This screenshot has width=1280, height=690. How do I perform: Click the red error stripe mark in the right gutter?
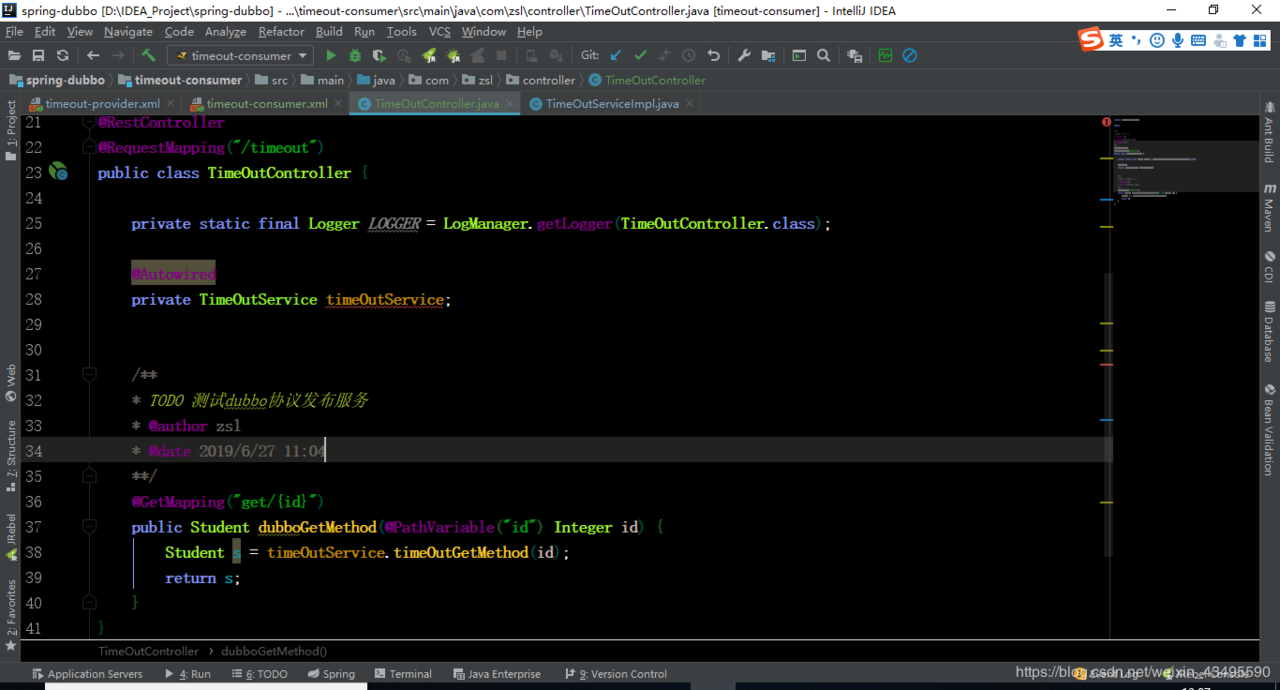[x=1106, y=364]
